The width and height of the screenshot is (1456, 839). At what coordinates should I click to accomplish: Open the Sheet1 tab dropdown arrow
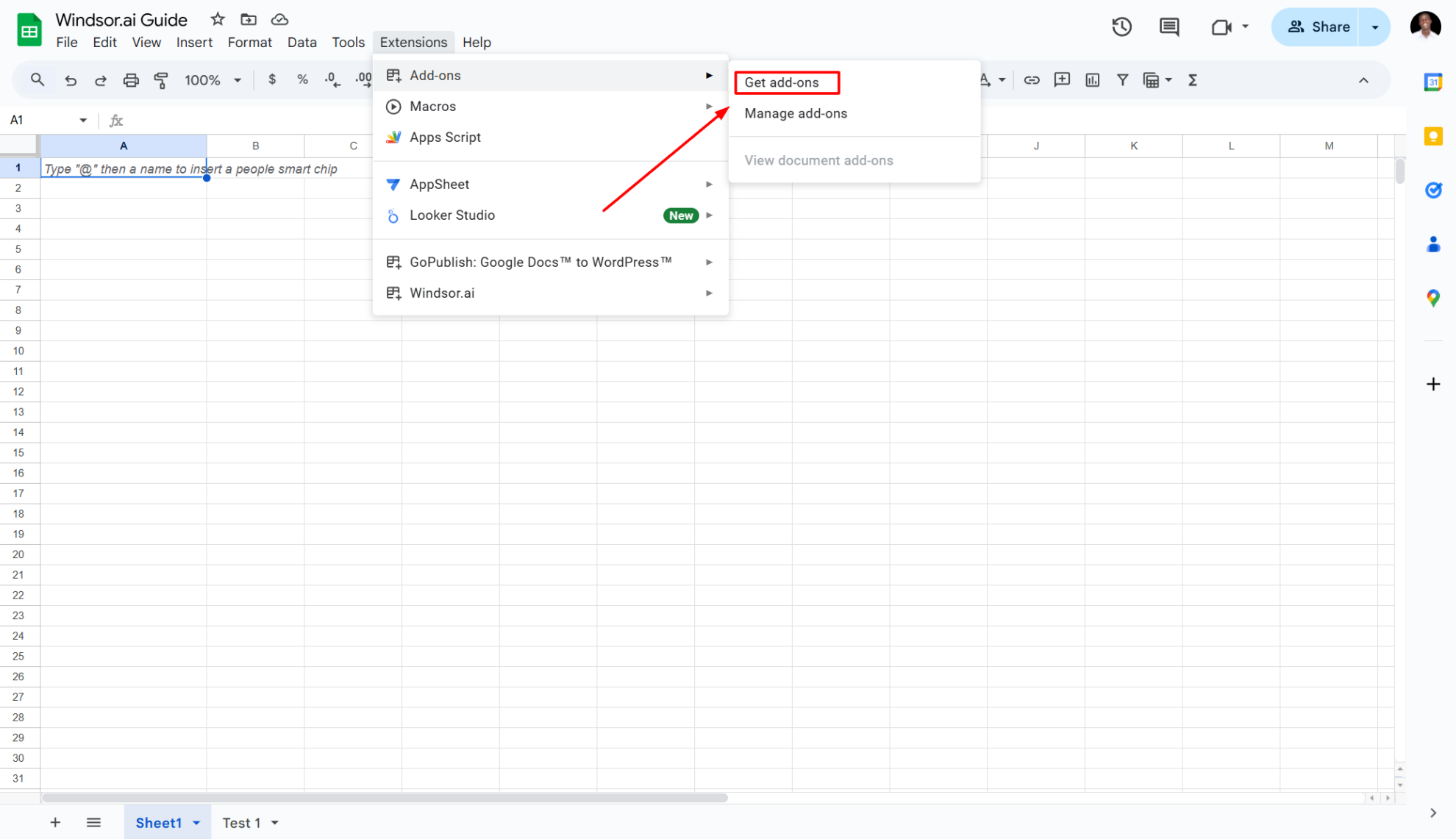point(196,823)
